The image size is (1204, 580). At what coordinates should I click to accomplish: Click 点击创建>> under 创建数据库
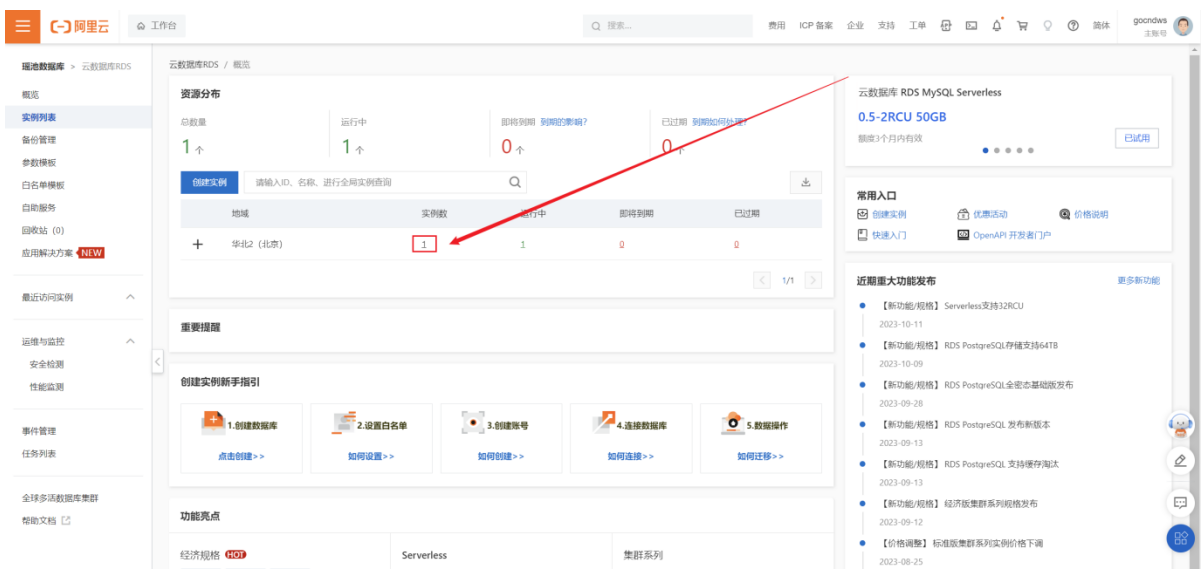[241, 457]
